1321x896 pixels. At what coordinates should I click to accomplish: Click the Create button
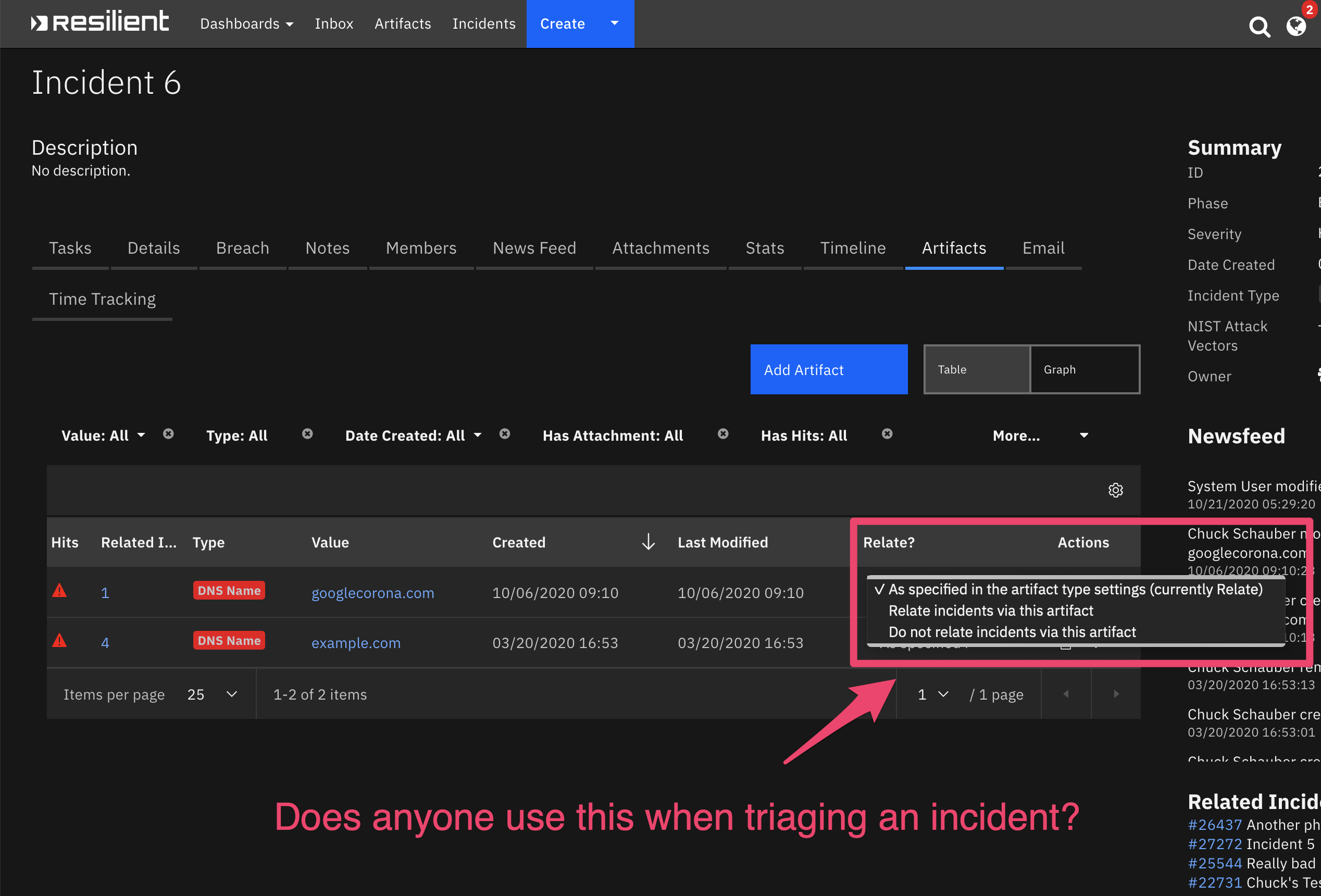click(562, 23)
